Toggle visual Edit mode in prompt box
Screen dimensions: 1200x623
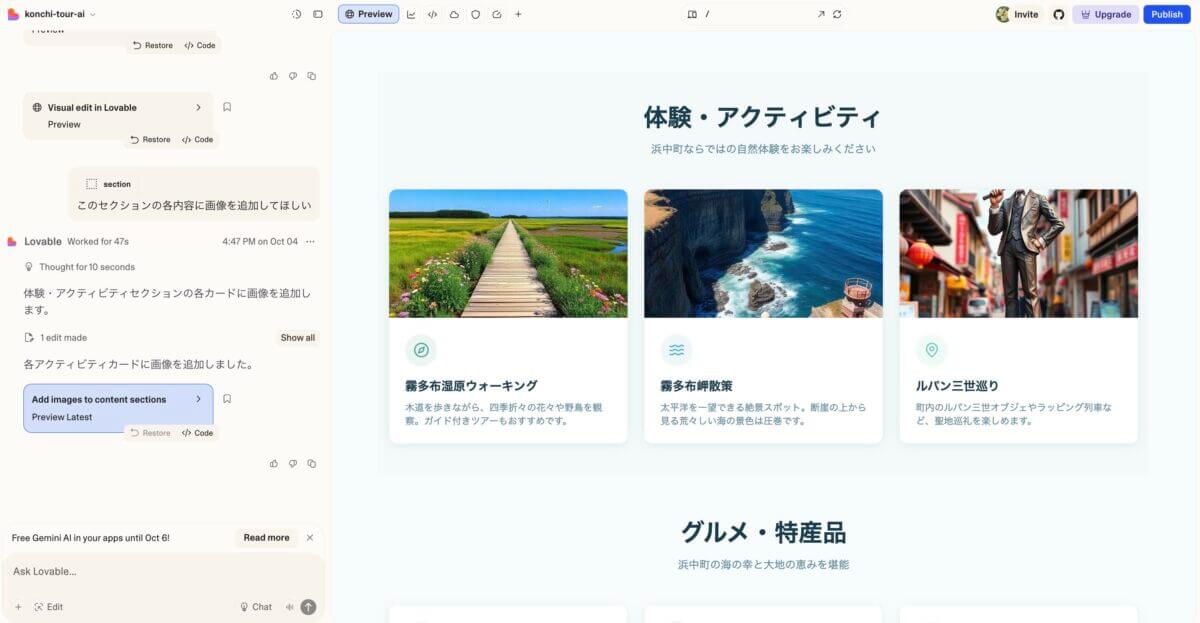pos(48,607)
